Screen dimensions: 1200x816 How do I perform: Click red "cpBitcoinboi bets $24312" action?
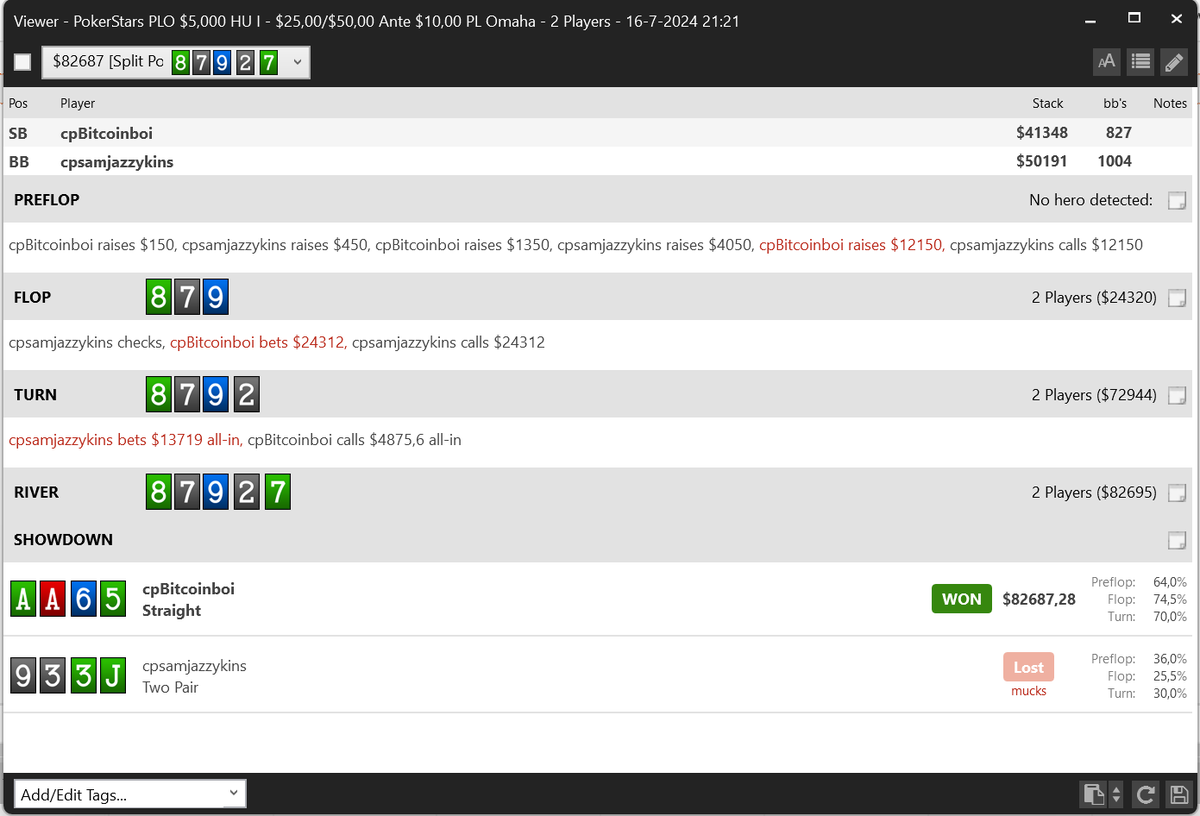click(x=259, y=342)
